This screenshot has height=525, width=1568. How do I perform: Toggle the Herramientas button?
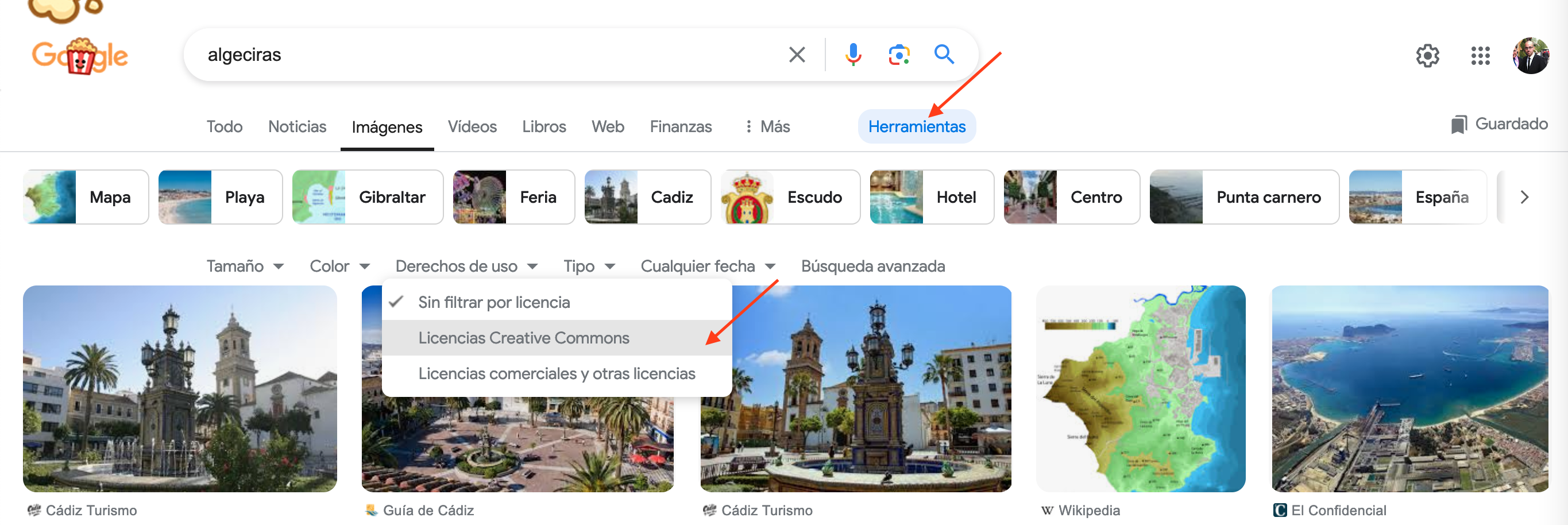coord(916,127)
